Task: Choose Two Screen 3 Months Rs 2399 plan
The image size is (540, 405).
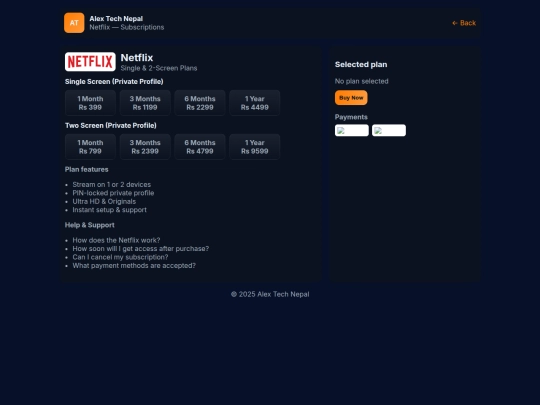Action: [x=145, y=147]
